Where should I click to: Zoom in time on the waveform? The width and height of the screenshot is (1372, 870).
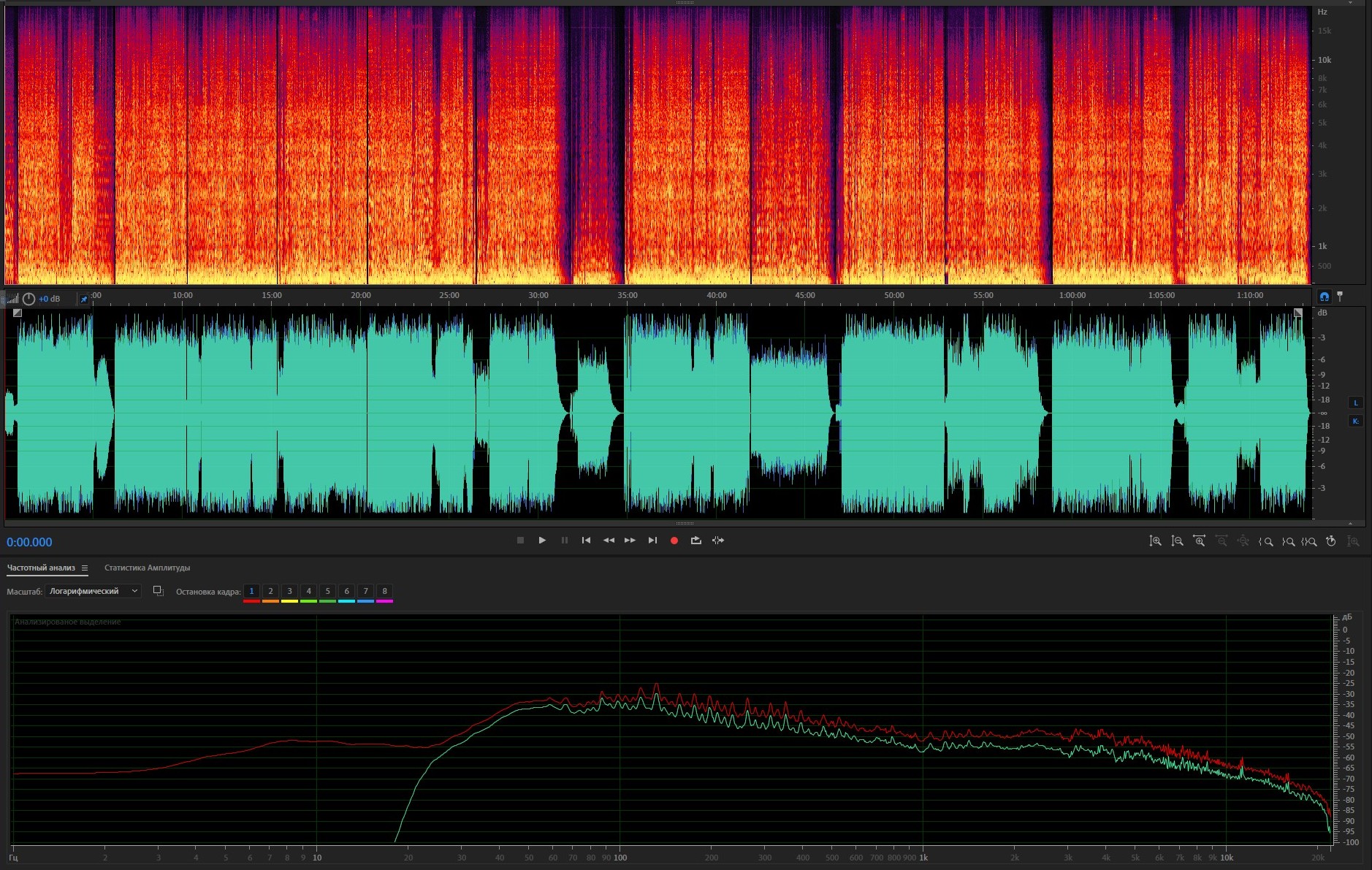[1199, 541]
